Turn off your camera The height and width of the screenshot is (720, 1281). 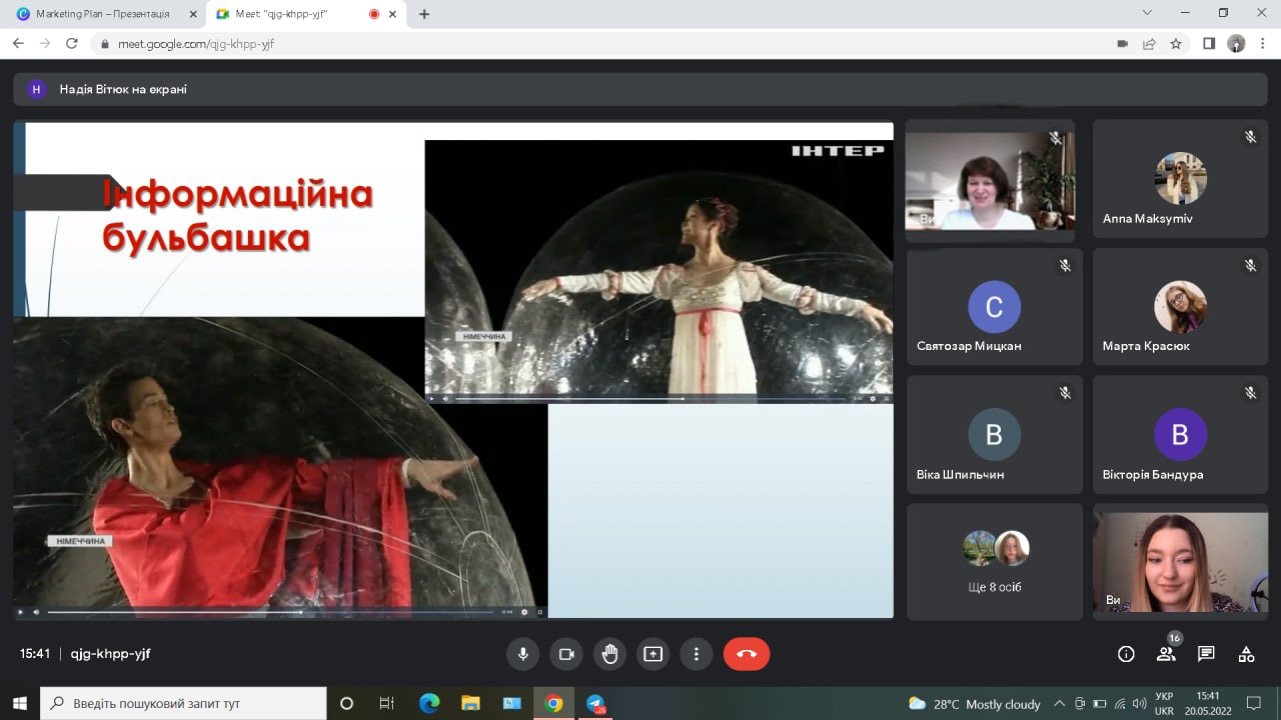(x=566, y=654)
